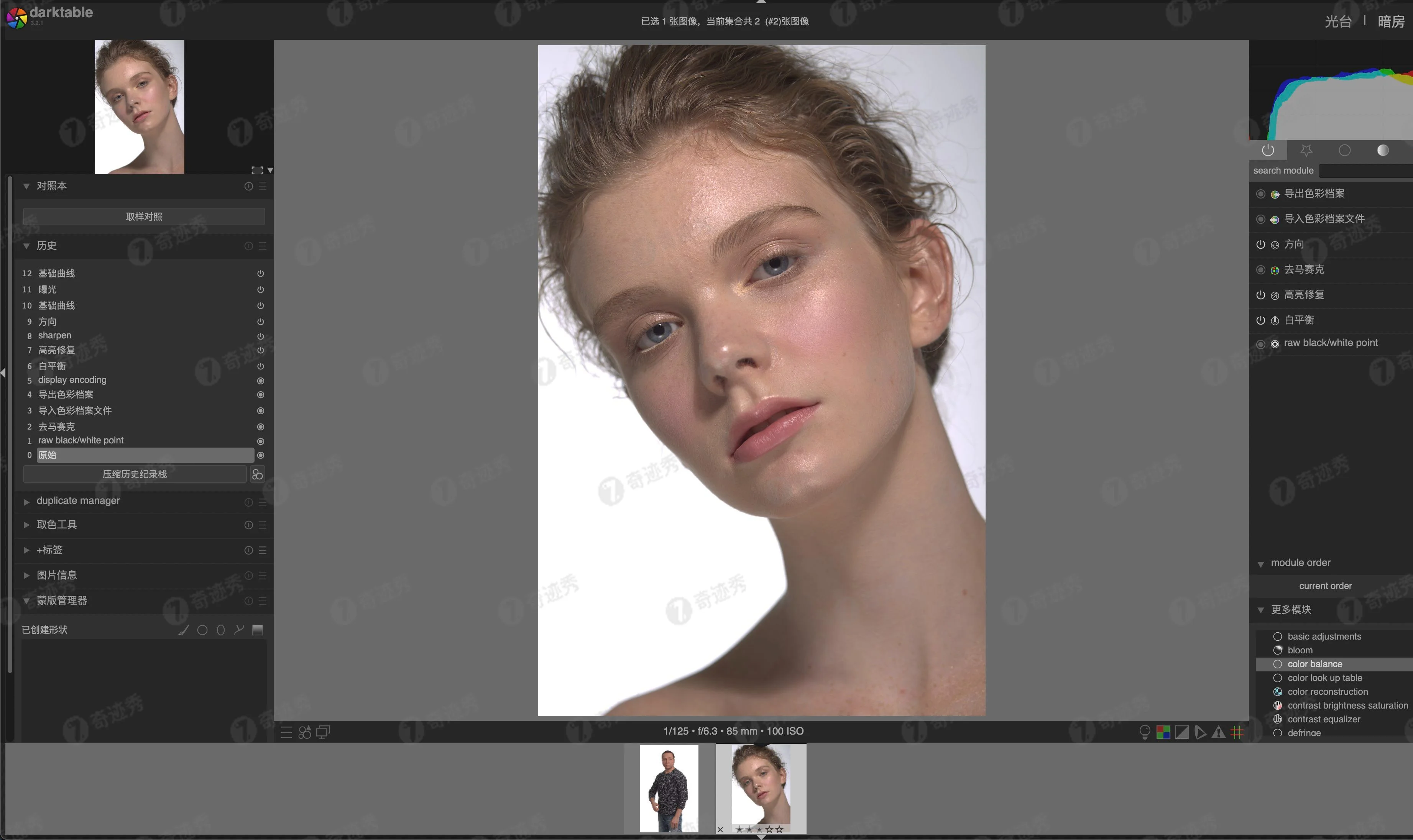Screen dimensions: 1413x840
Task: Switch to the 光台 view
Action: [x=1339, y=21]
